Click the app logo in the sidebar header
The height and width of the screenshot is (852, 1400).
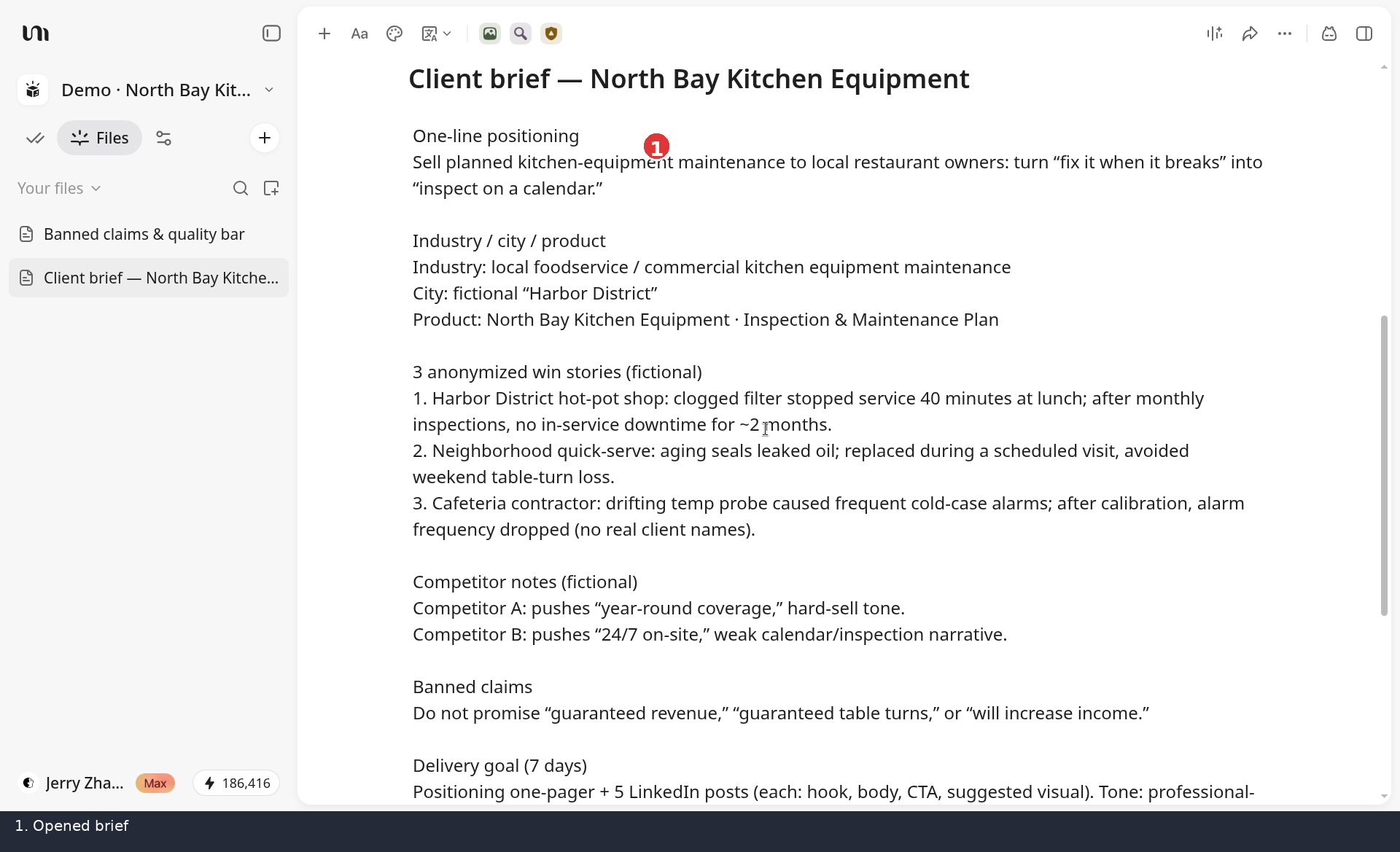click(35, 34)
